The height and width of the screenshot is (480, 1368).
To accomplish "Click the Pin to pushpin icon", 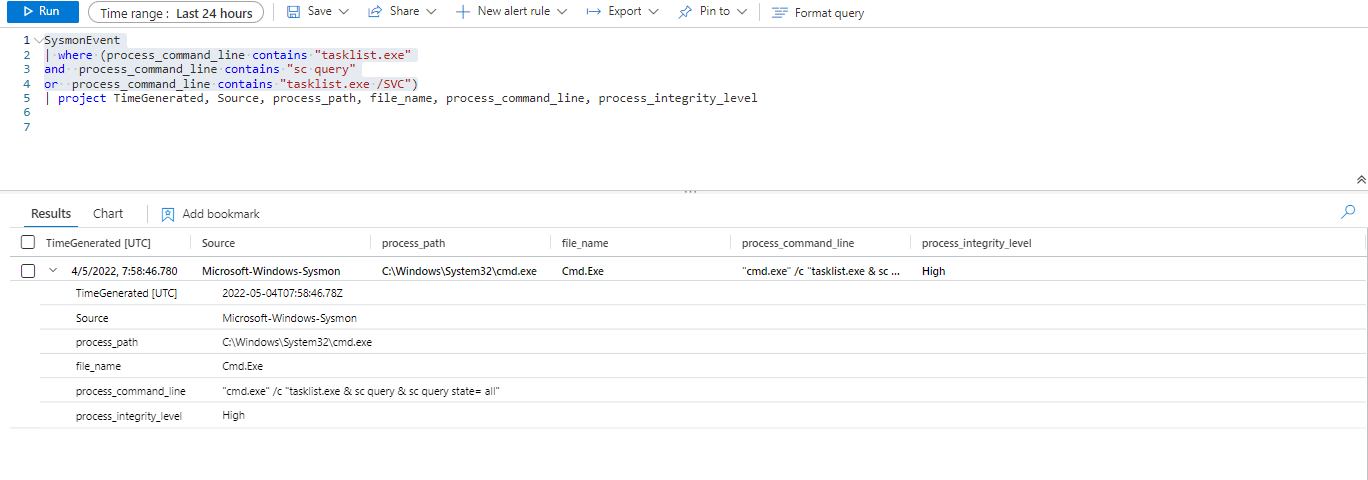I will (x=685, y=12).
